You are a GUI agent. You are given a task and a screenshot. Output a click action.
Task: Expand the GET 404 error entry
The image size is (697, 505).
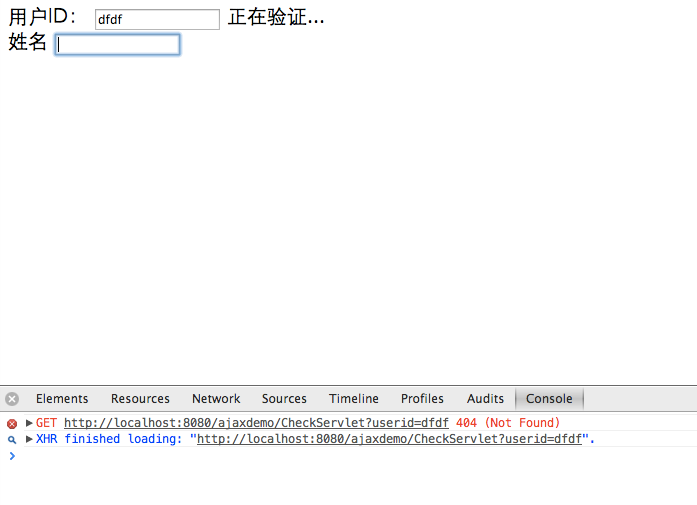[29, 423]
